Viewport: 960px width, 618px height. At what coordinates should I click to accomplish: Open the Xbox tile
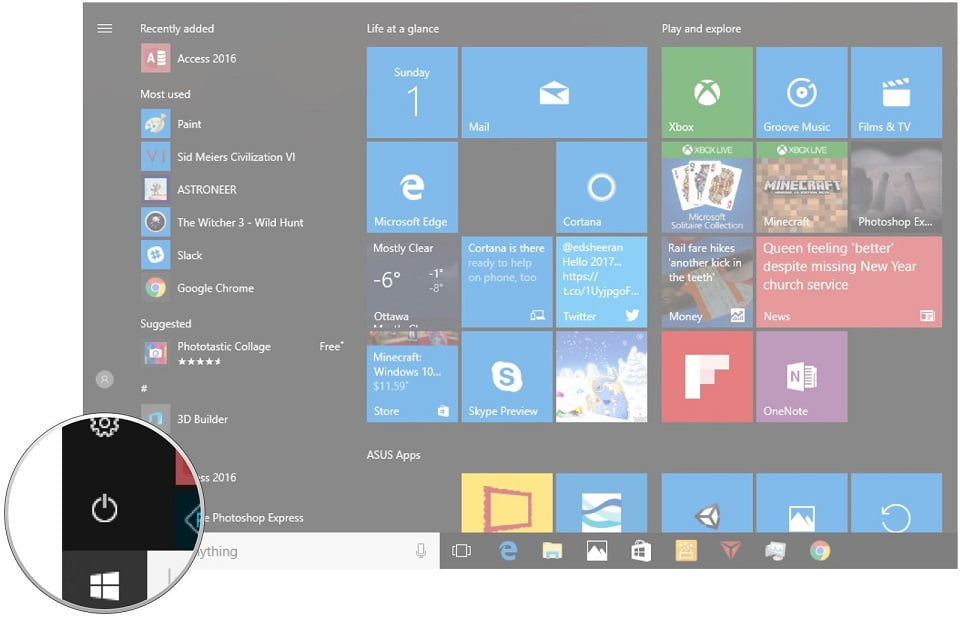[707, 92]
